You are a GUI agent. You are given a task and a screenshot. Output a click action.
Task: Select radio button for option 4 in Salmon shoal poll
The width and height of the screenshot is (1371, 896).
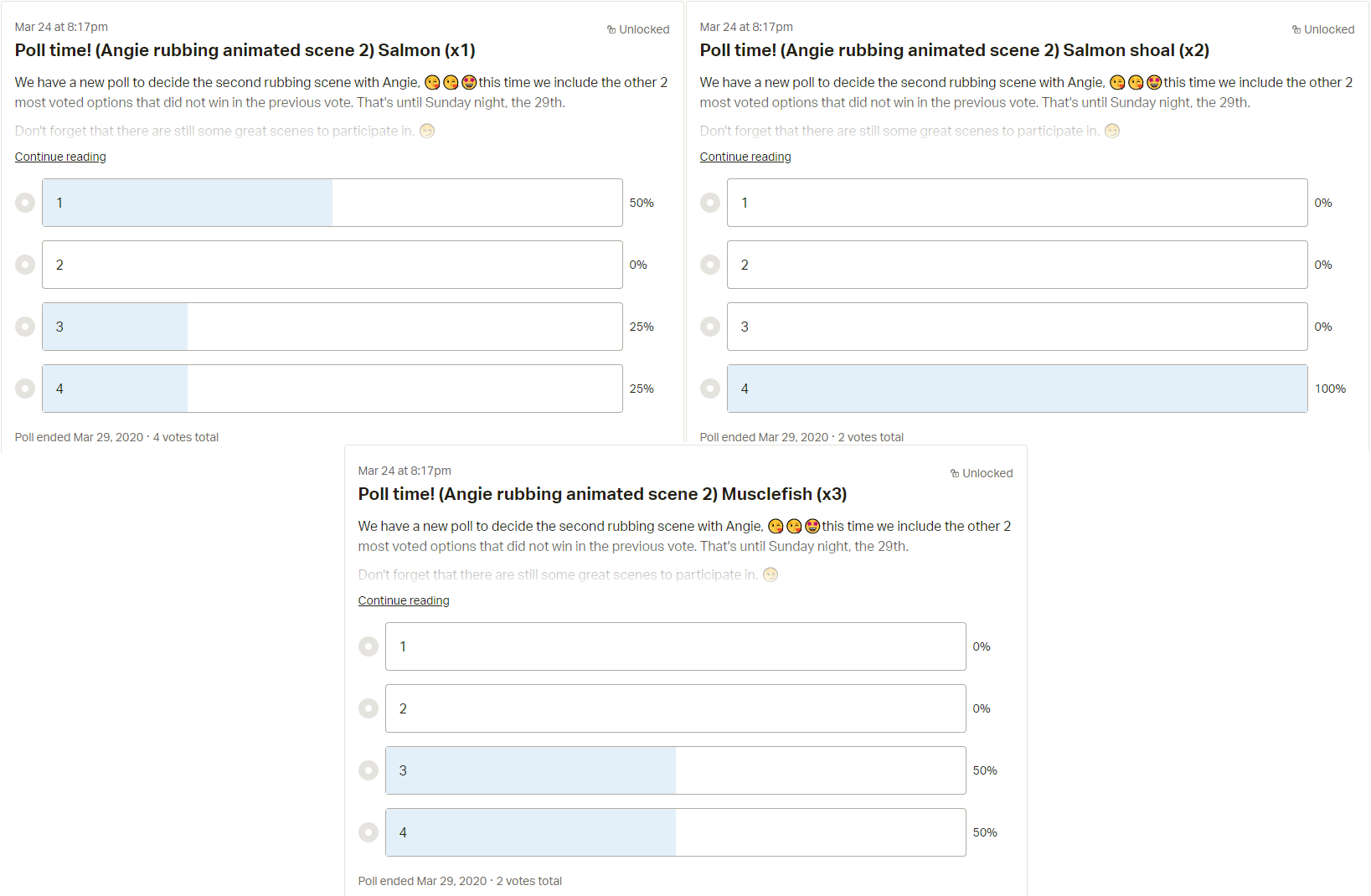[x=710, y=389]
